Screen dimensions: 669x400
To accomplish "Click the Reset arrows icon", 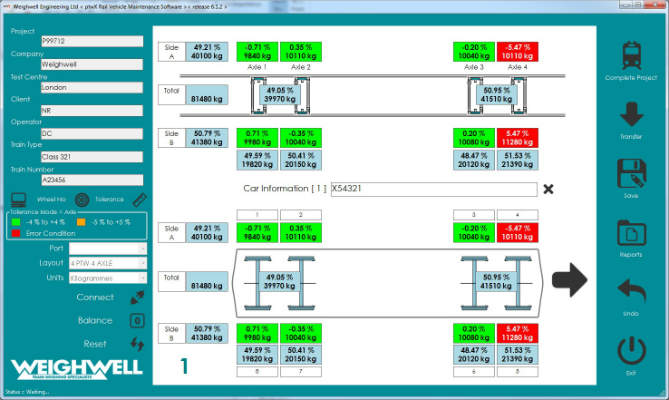I will [x=138, y=344].
